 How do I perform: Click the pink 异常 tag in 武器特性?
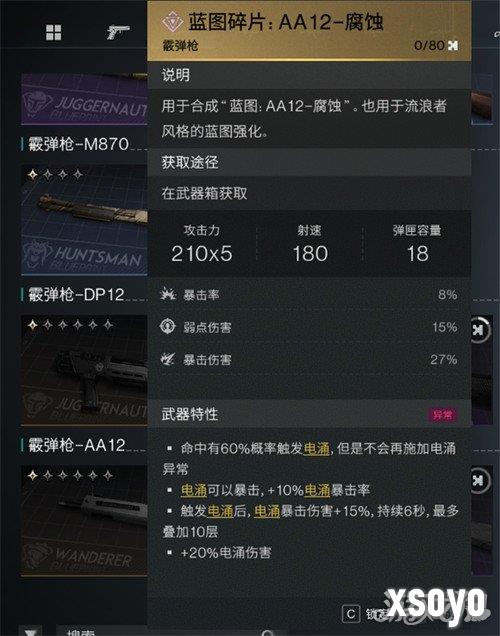click(x=443, y=415)
